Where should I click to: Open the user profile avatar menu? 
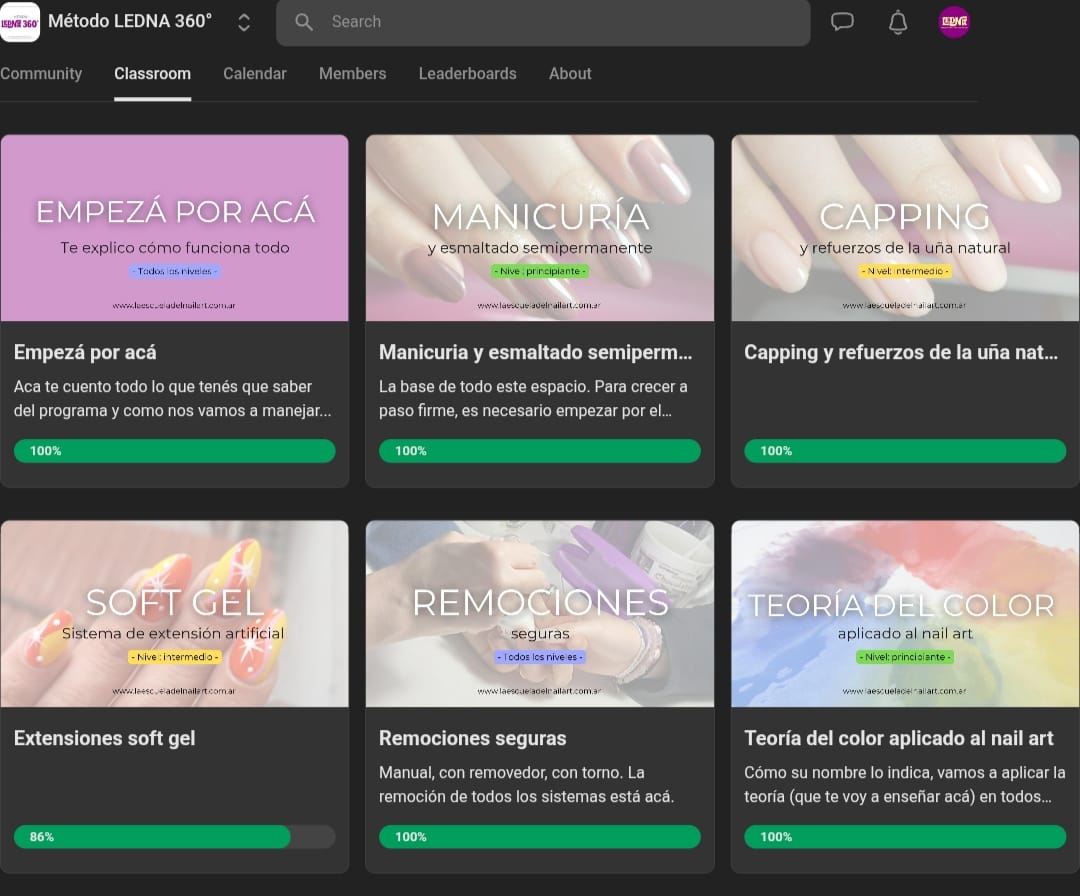[954, 22]
